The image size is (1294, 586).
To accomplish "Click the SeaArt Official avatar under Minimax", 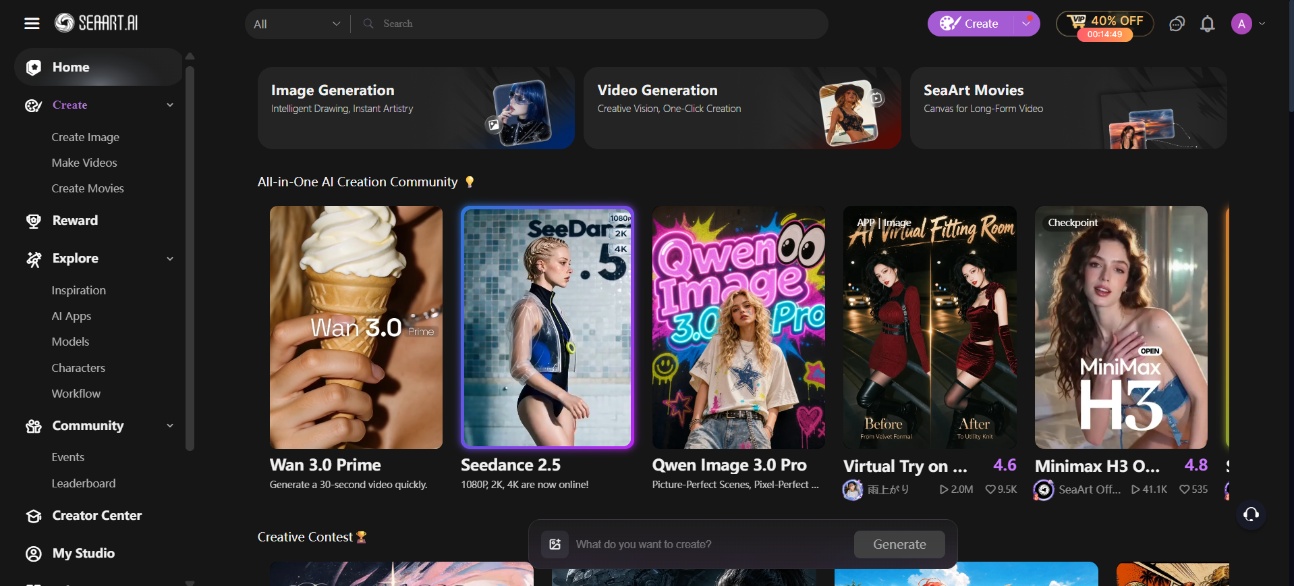I will tap(1044, 490).
